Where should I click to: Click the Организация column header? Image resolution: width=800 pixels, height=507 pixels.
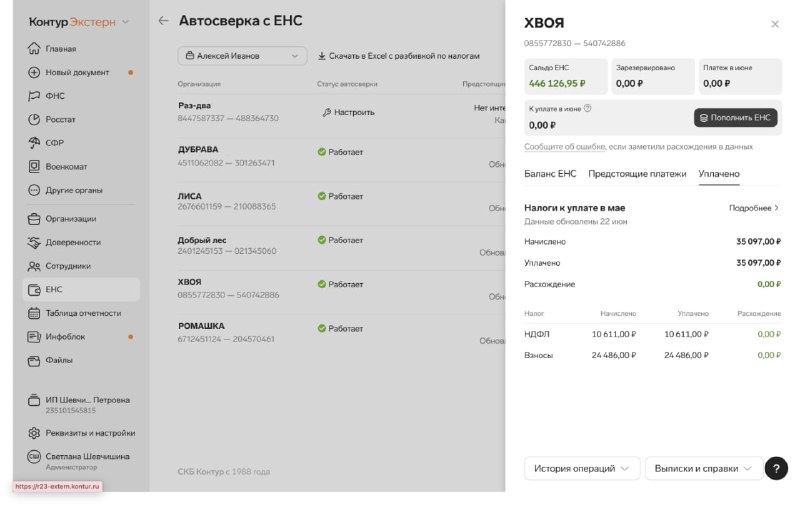click(199, 84)
